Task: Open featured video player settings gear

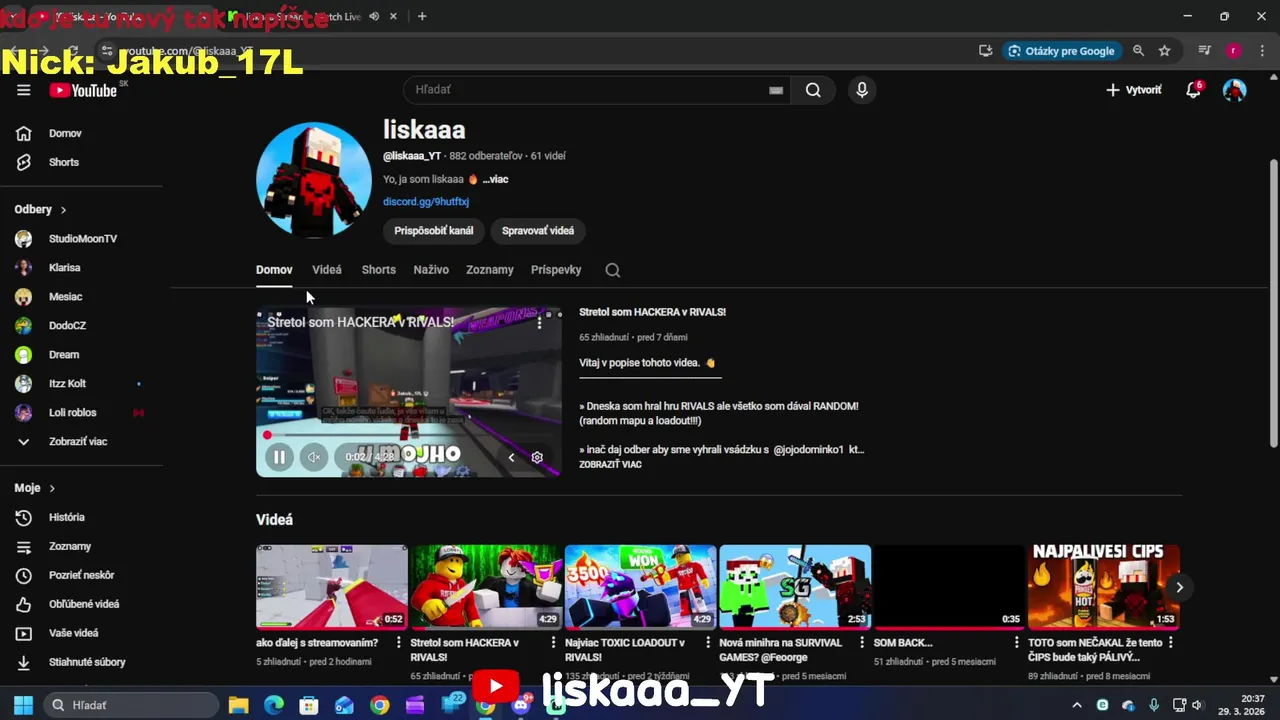Action: 537,457
